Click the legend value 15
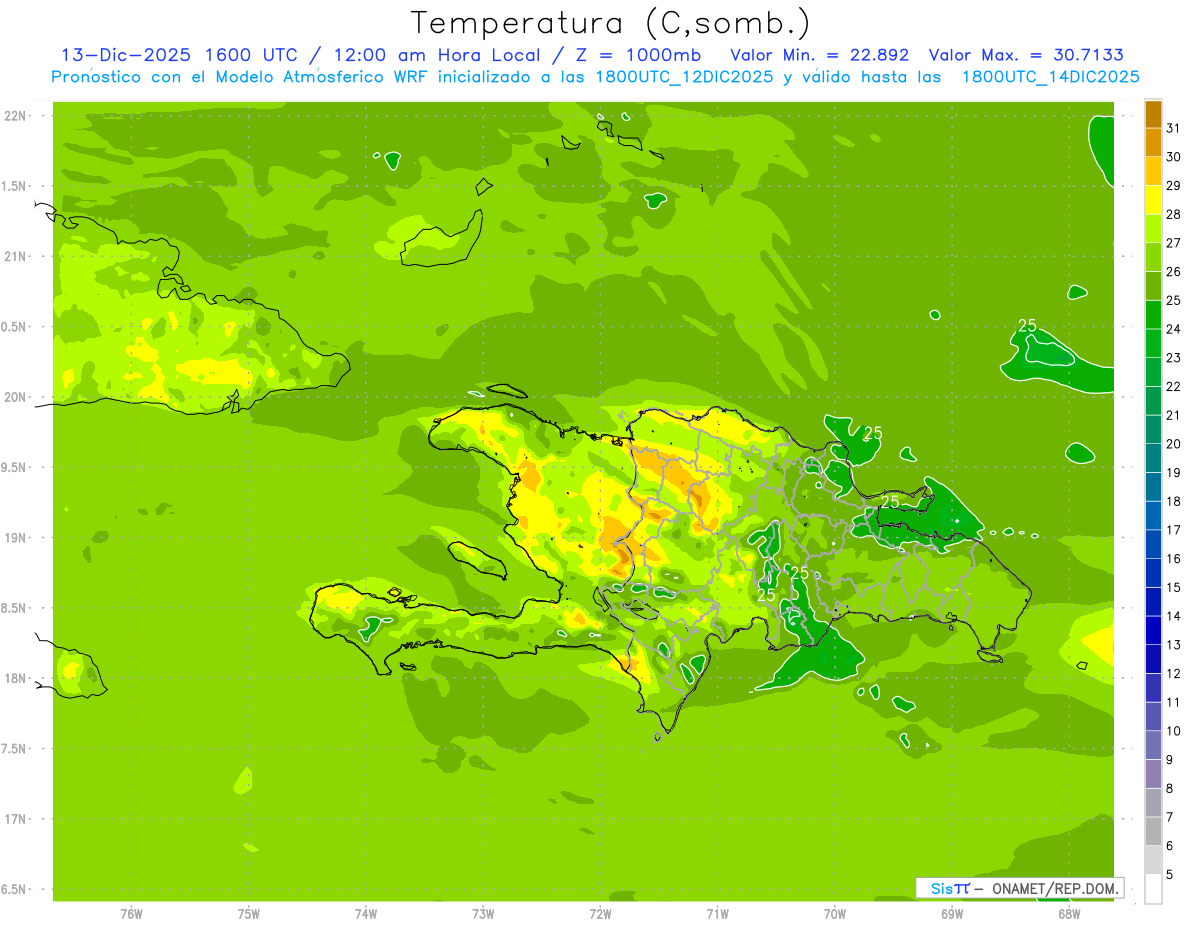Screen dimensions: 1200x927 pyautogui.click(x=1174, y=588)
